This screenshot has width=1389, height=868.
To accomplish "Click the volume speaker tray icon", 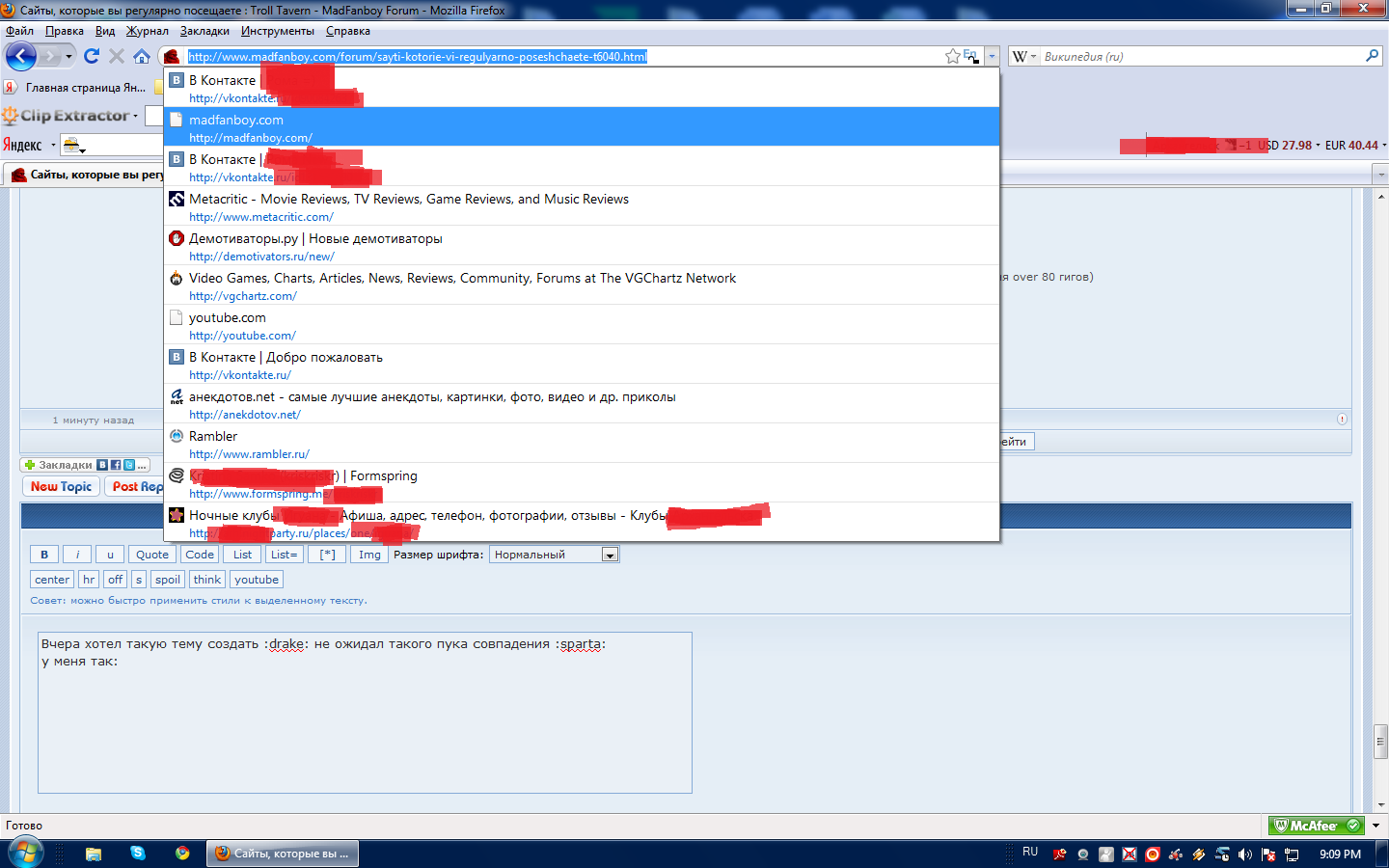I will [x=1245, y=854].
